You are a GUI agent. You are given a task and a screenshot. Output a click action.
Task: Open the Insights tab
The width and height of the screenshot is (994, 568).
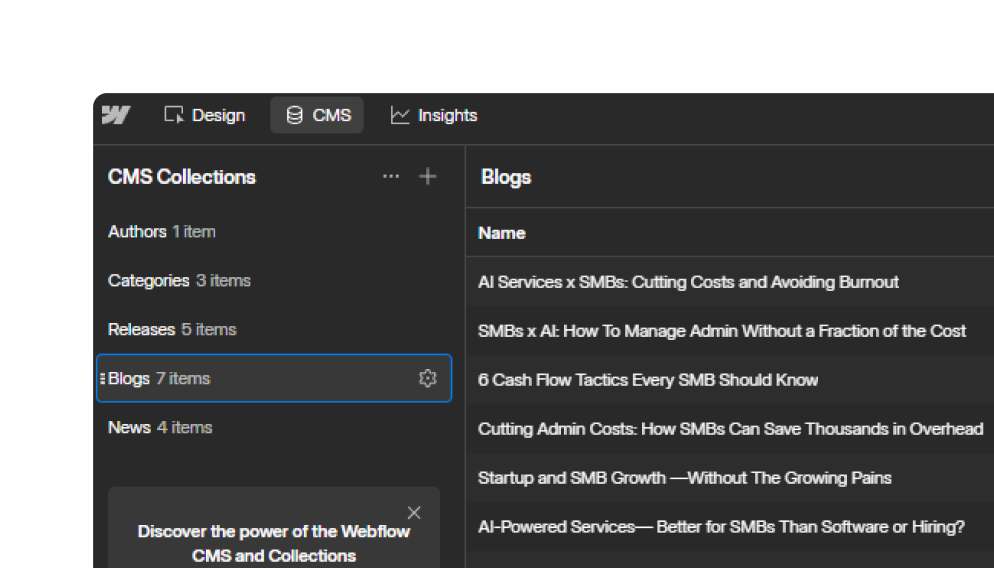[x=434, y=115]
